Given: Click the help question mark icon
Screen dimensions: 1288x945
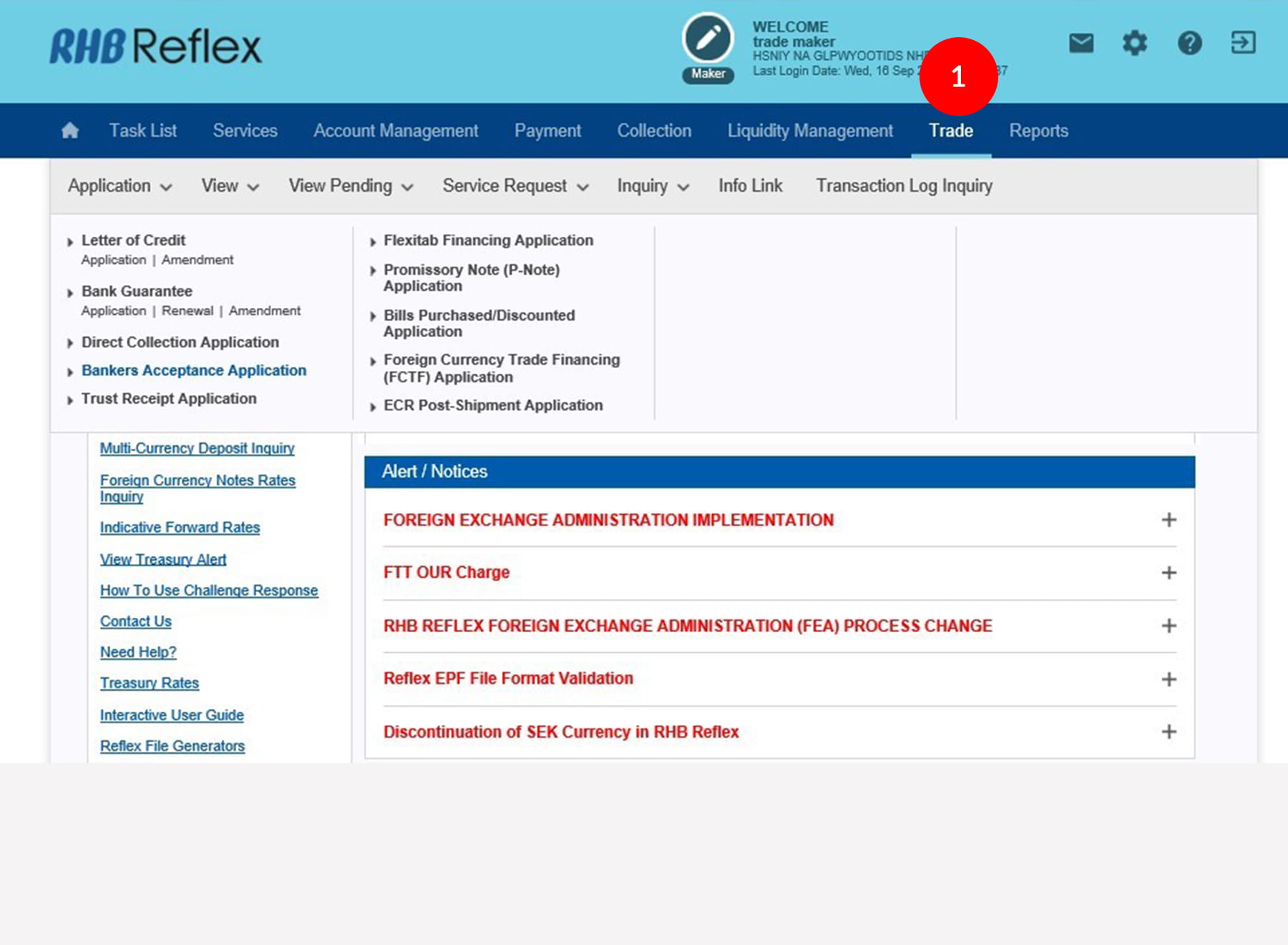Looking at the screenshot, I should 1189,43.
